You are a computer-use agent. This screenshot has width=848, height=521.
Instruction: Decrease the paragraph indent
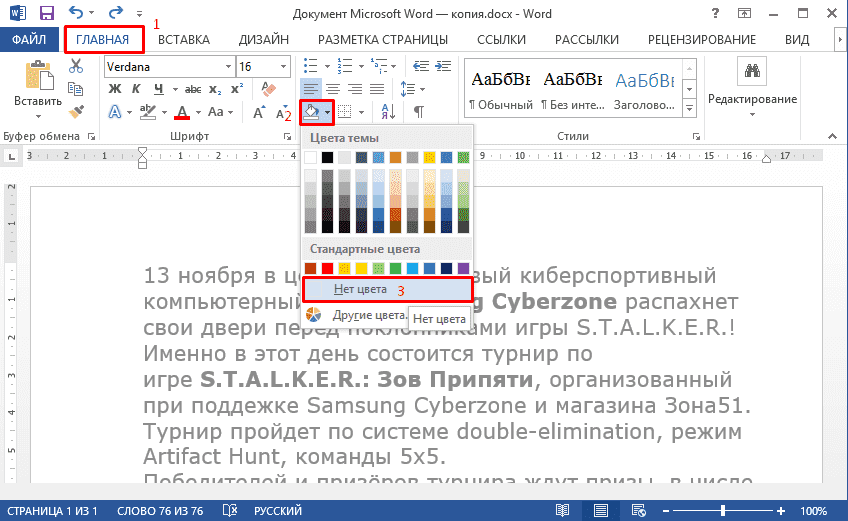(421, 66)
